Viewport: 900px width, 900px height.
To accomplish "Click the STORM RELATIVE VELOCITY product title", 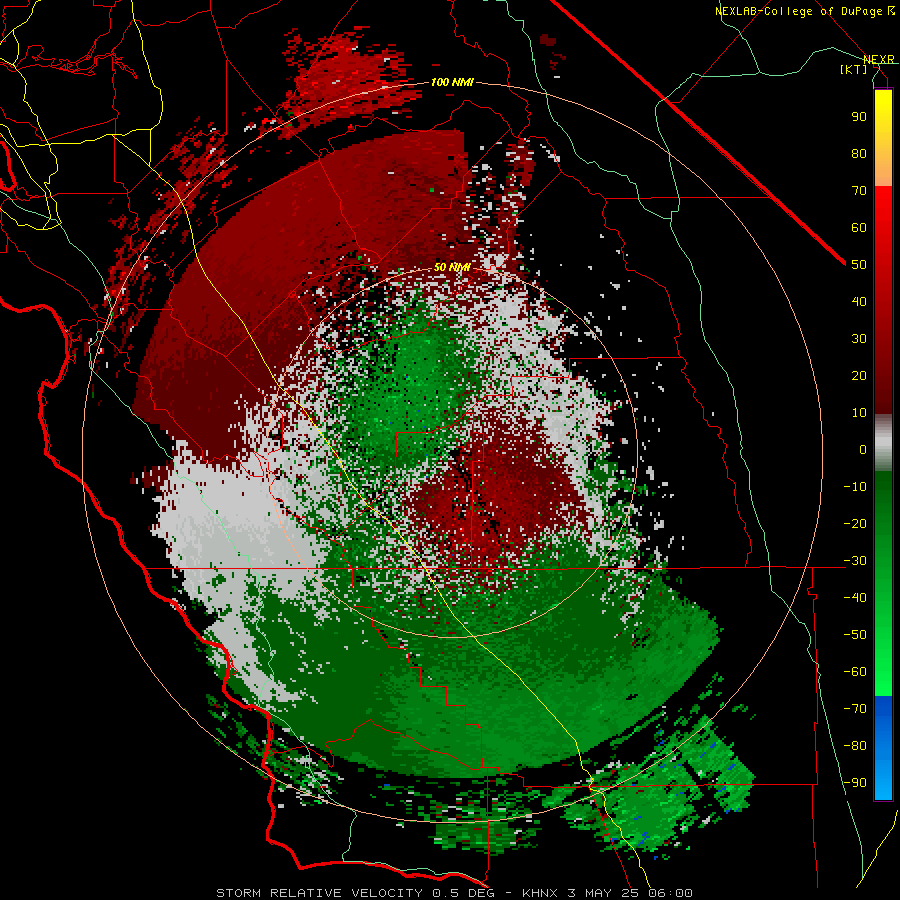I will coord(319,893).
